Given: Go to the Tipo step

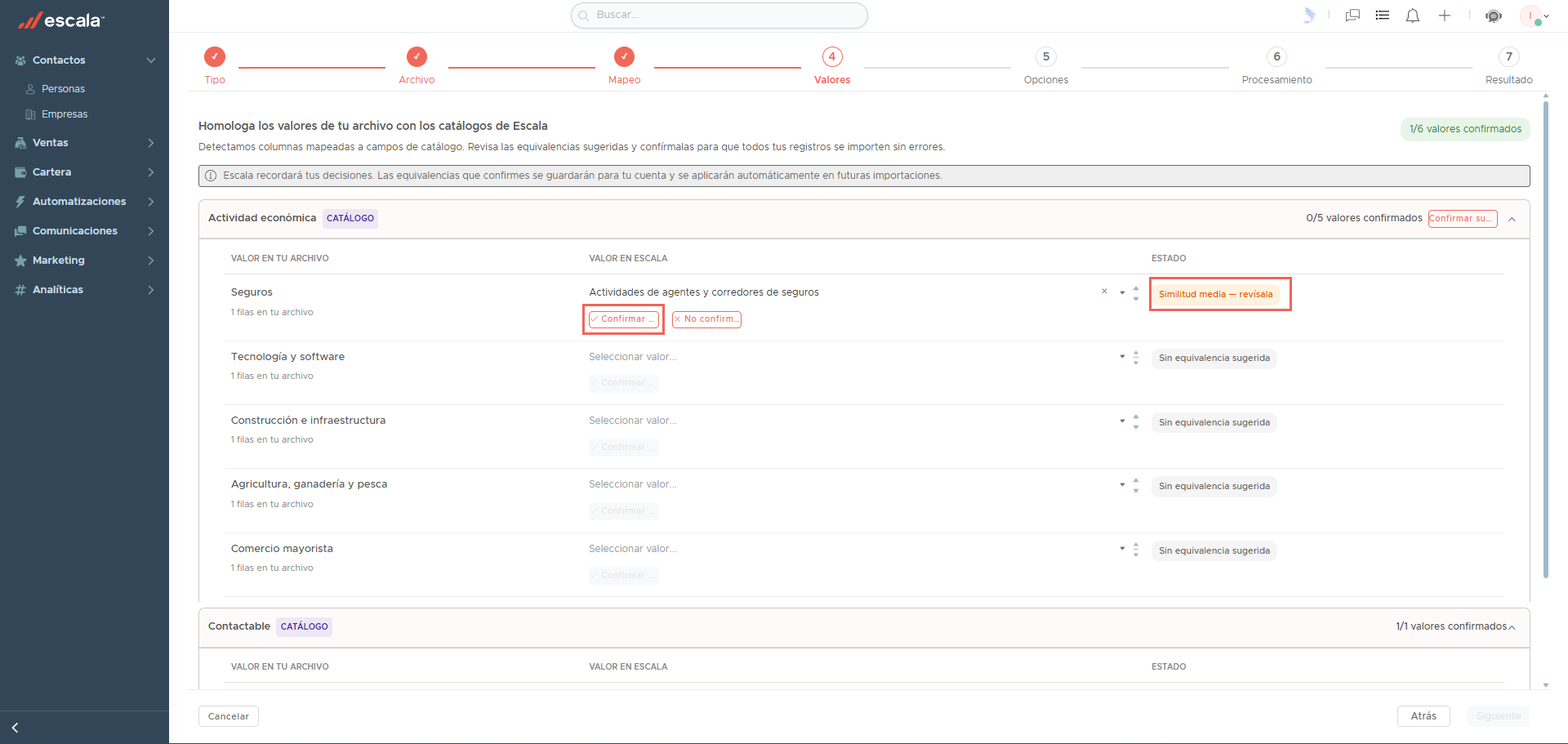Looking at the screenshot, I should click(x=215, y=65).
